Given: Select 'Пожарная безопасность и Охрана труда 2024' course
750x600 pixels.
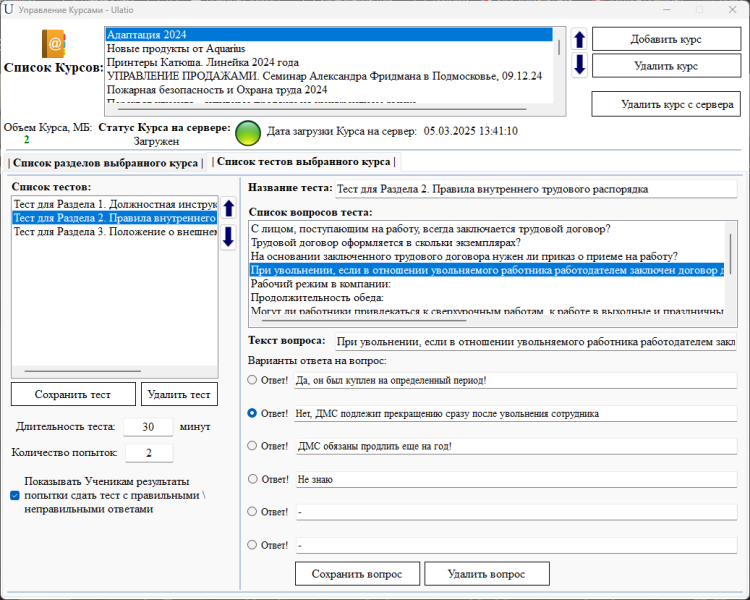Looking at the screenshot, I should coord(217,90).
